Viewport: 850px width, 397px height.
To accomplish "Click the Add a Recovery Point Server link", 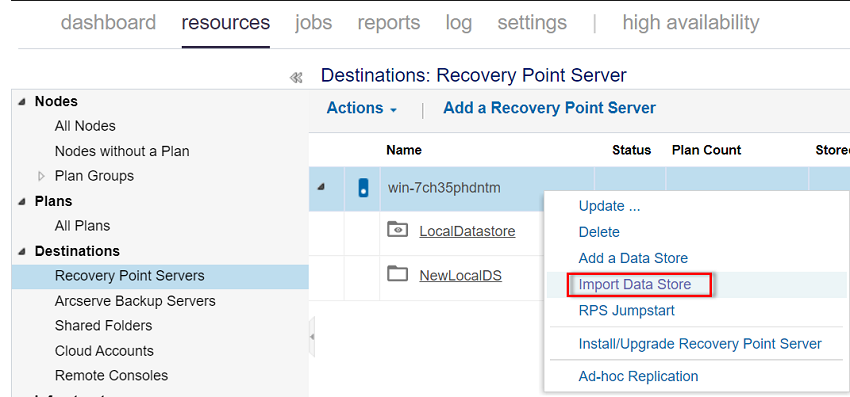I will (549, 108).
